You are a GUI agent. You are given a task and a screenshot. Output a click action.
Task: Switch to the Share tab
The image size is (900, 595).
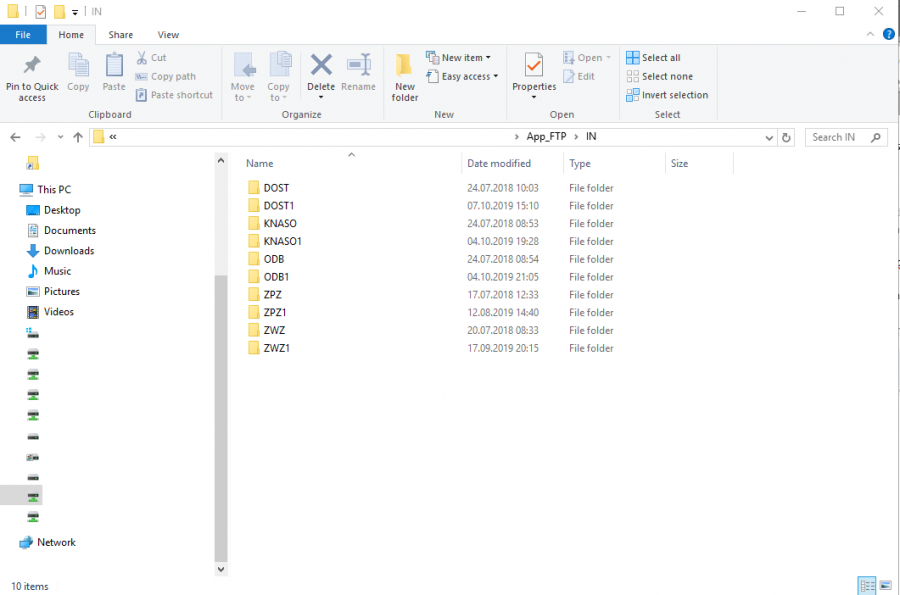click(121, 34)
